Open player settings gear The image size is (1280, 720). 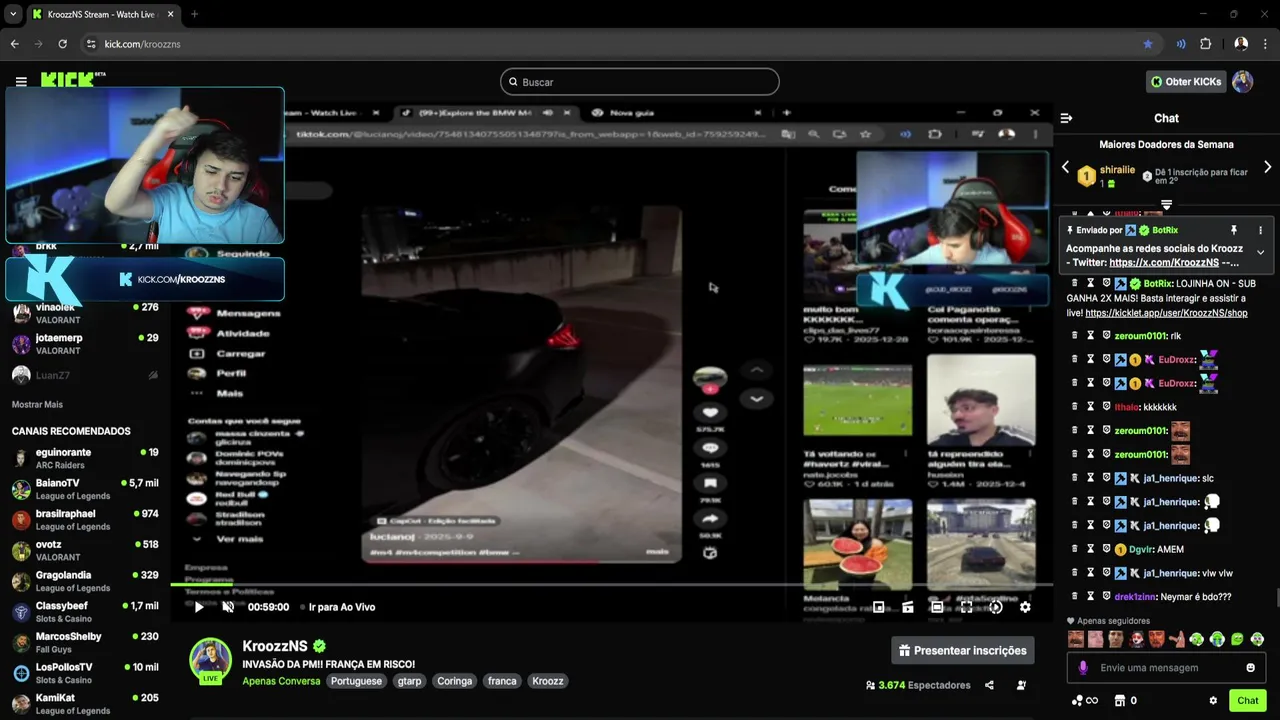1025,607
